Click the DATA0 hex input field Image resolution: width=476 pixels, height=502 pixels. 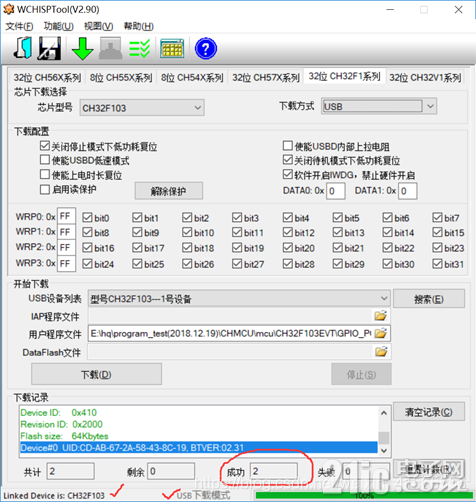click(x=335, y=191)
